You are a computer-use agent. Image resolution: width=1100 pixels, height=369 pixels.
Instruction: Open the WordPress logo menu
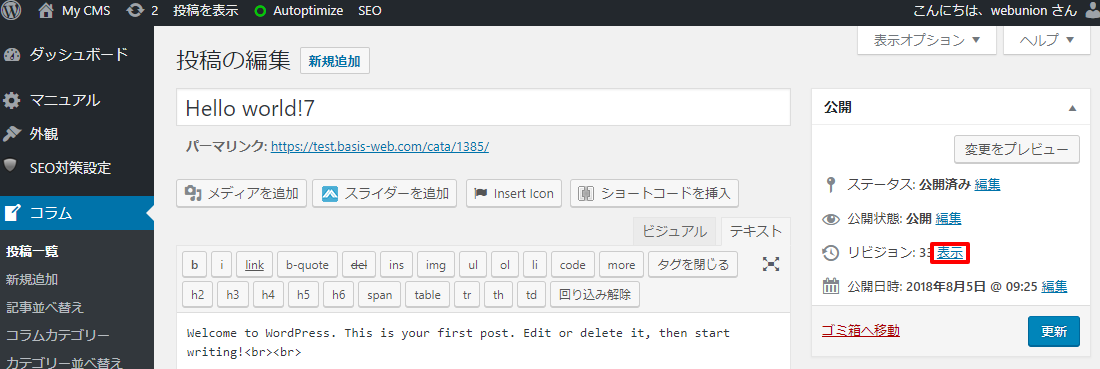(11, 11)
